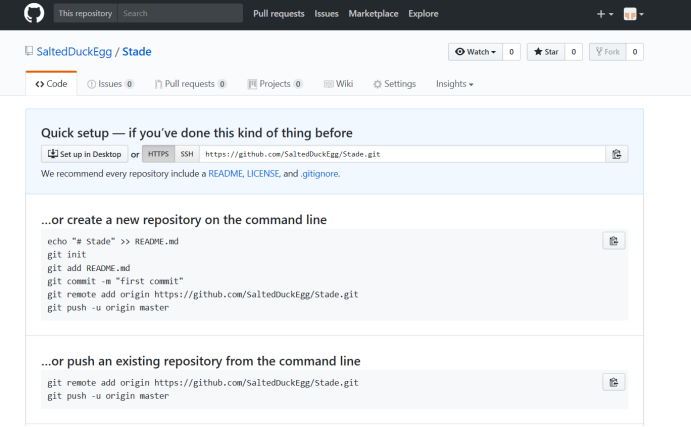The image size is (691, 427).
Task: Go to Marketplace in top navigation
Action: coord(373,14)
